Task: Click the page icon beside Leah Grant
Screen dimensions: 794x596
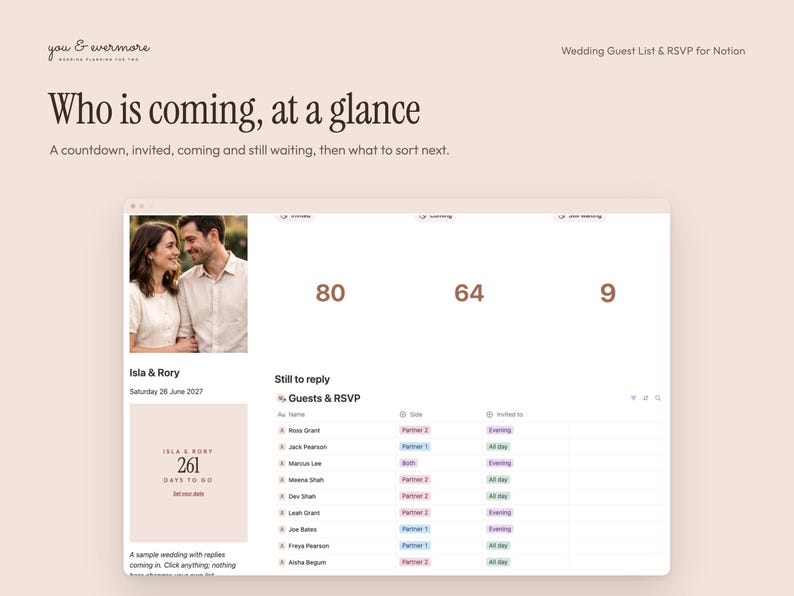Action: tap(282, 513)
